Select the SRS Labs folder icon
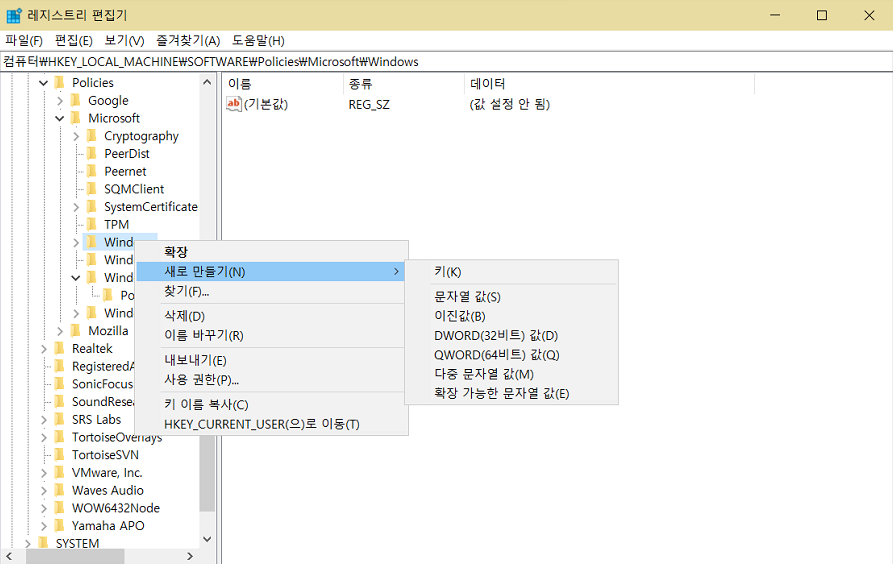 (x=60, y=419)
